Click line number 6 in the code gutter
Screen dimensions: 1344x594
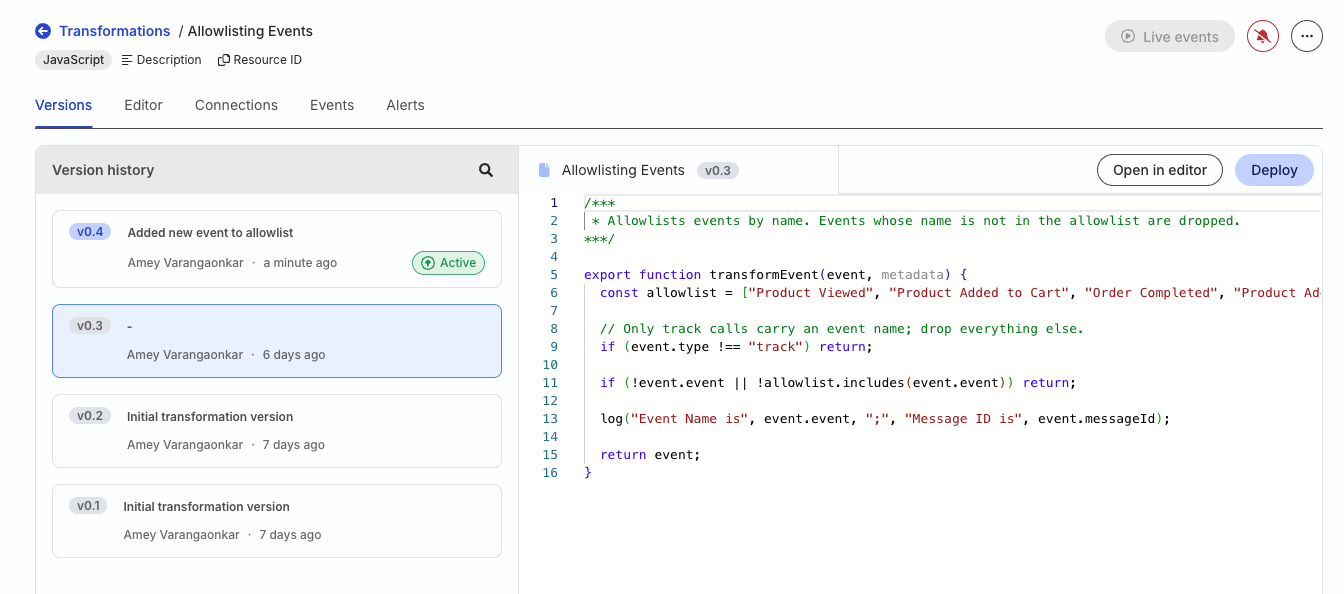click(x=554, y=293)
